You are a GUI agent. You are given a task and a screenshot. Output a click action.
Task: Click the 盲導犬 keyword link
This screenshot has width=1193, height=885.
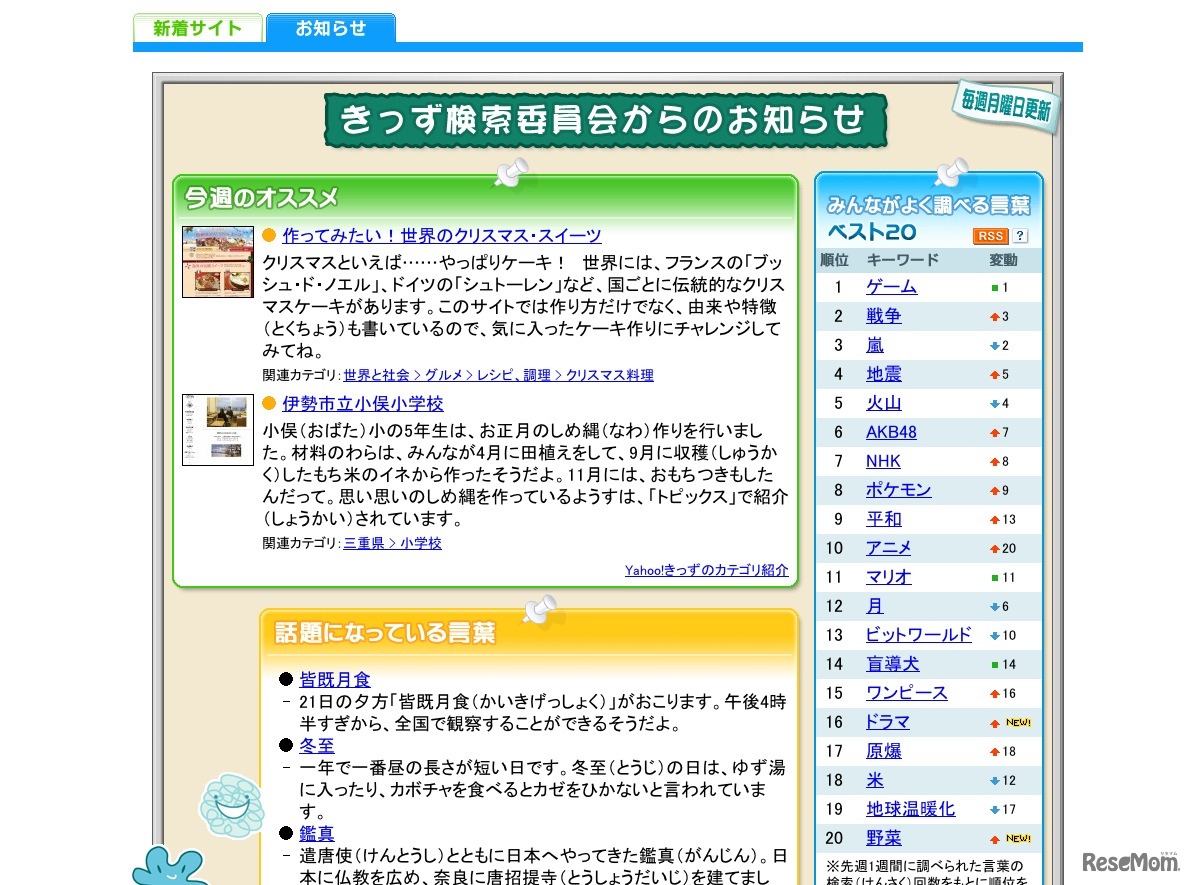(892, 664)
